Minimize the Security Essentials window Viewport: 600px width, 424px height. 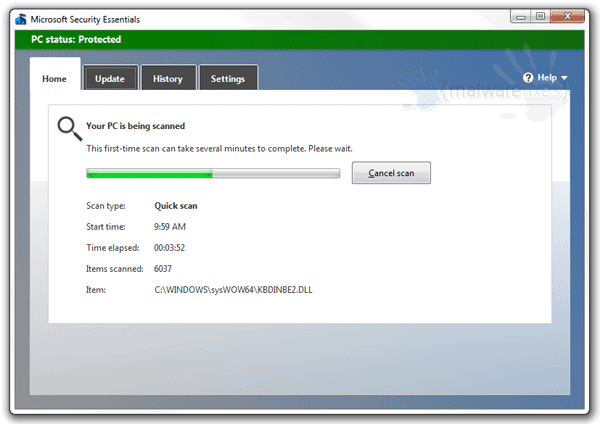(520, 16)
